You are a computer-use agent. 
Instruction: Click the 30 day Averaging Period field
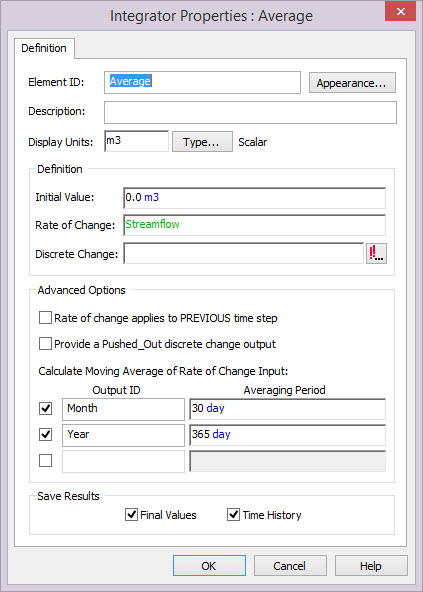287,409
